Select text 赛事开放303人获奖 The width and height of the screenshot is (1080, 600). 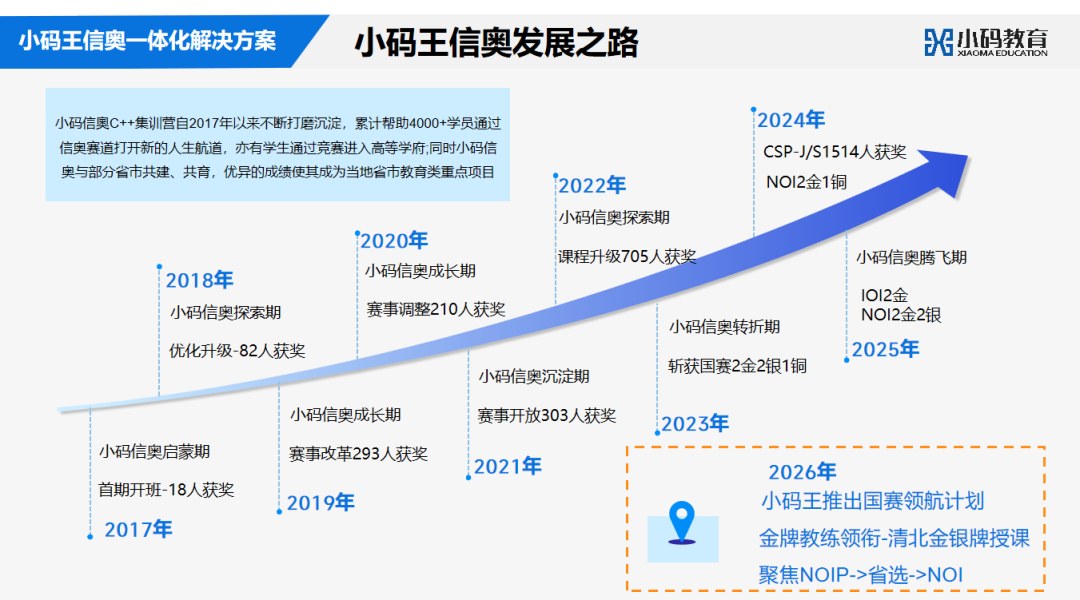click(547, 415)
